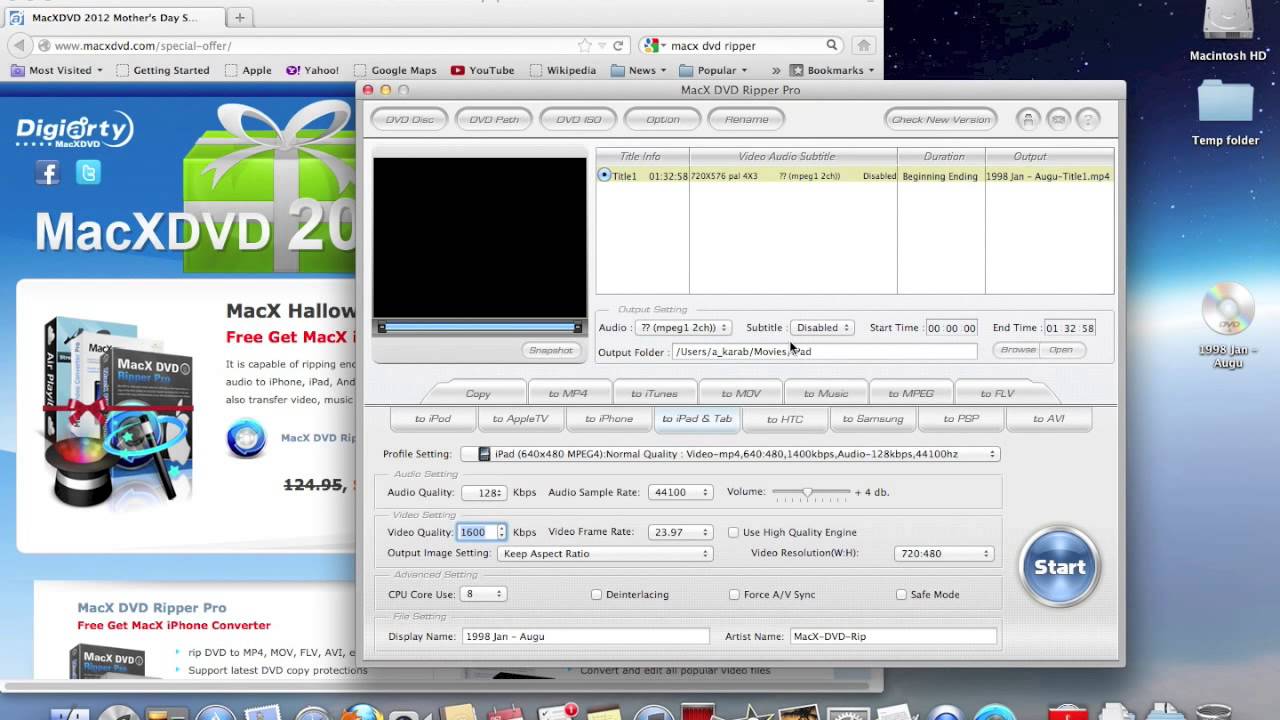This screenshot has width=1280, height=720.
Task: Click the Getting Started bookmark
Action: (x=163, y=70)
